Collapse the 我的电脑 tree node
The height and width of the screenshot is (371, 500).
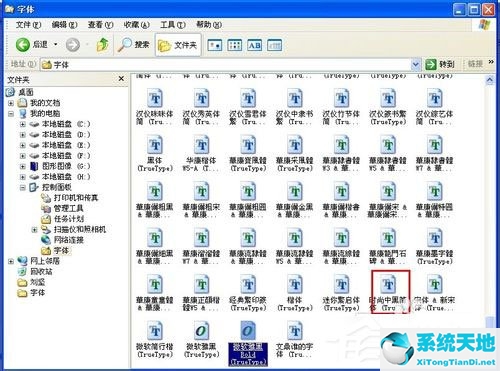point(11,114)
